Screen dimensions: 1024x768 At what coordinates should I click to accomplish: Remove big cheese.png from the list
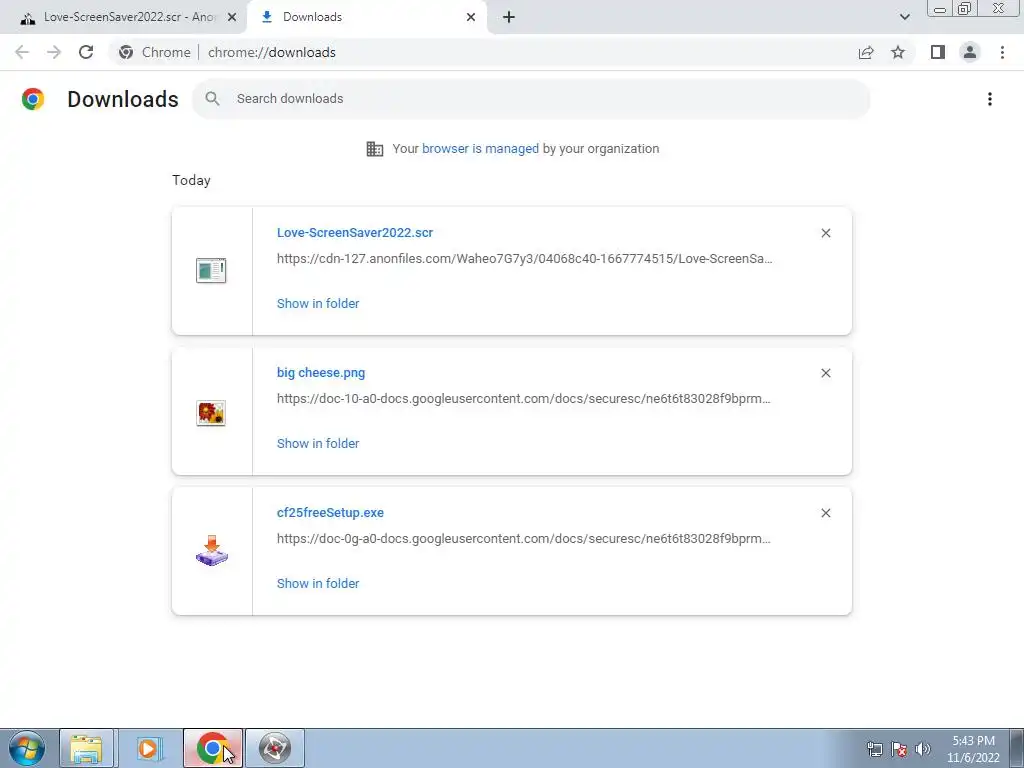click(x=825, y=373)
